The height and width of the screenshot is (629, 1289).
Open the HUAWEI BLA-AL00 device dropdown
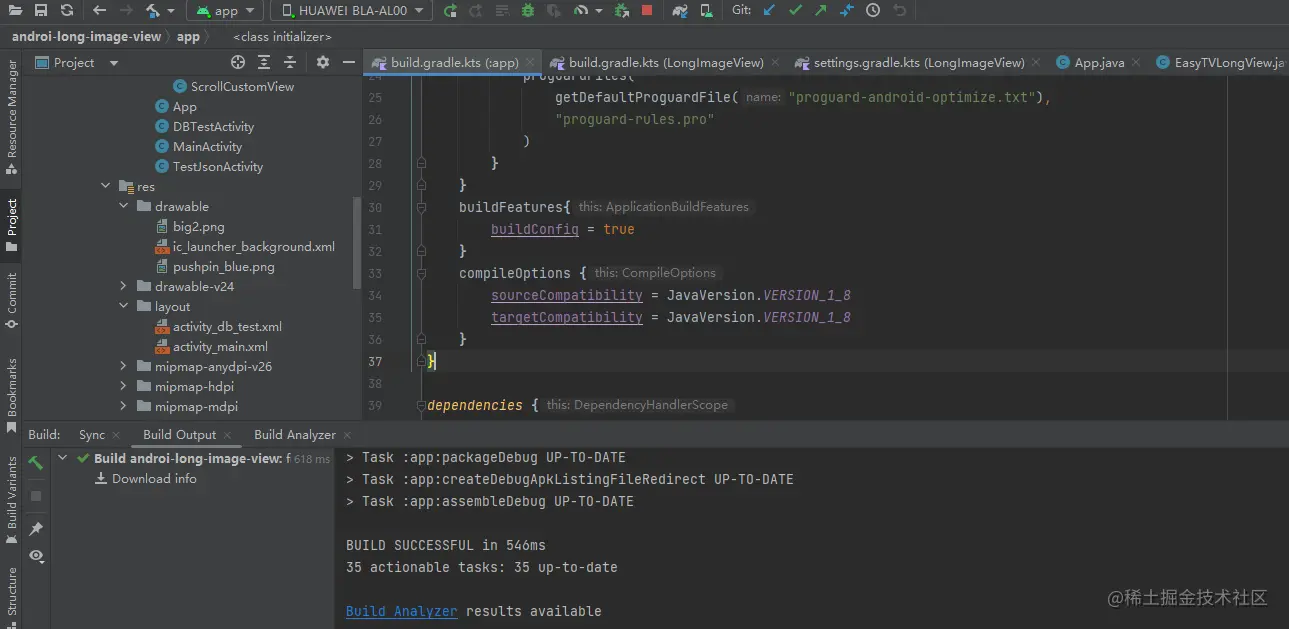coord(352,10)
